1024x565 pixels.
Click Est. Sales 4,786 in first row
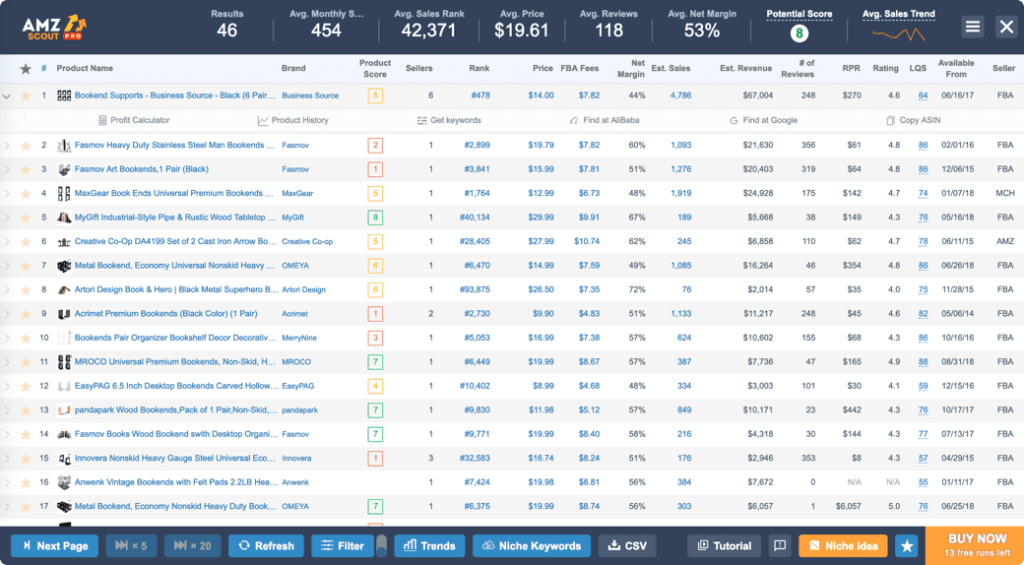[x=680, y=95]
